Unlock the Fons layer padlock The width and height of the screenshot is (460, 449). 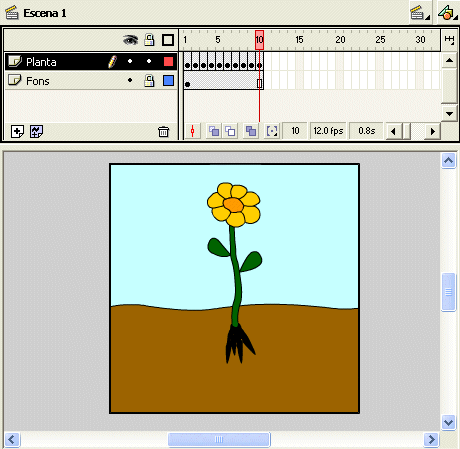coord(149,80)
